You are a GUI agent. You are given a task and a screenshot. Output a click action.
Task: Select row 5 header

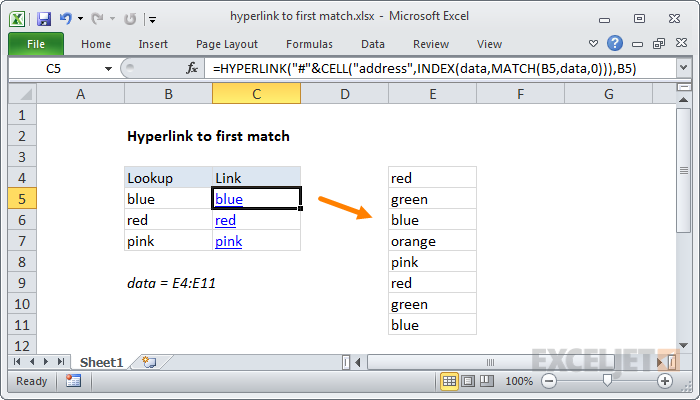click(x=22, y=199)
